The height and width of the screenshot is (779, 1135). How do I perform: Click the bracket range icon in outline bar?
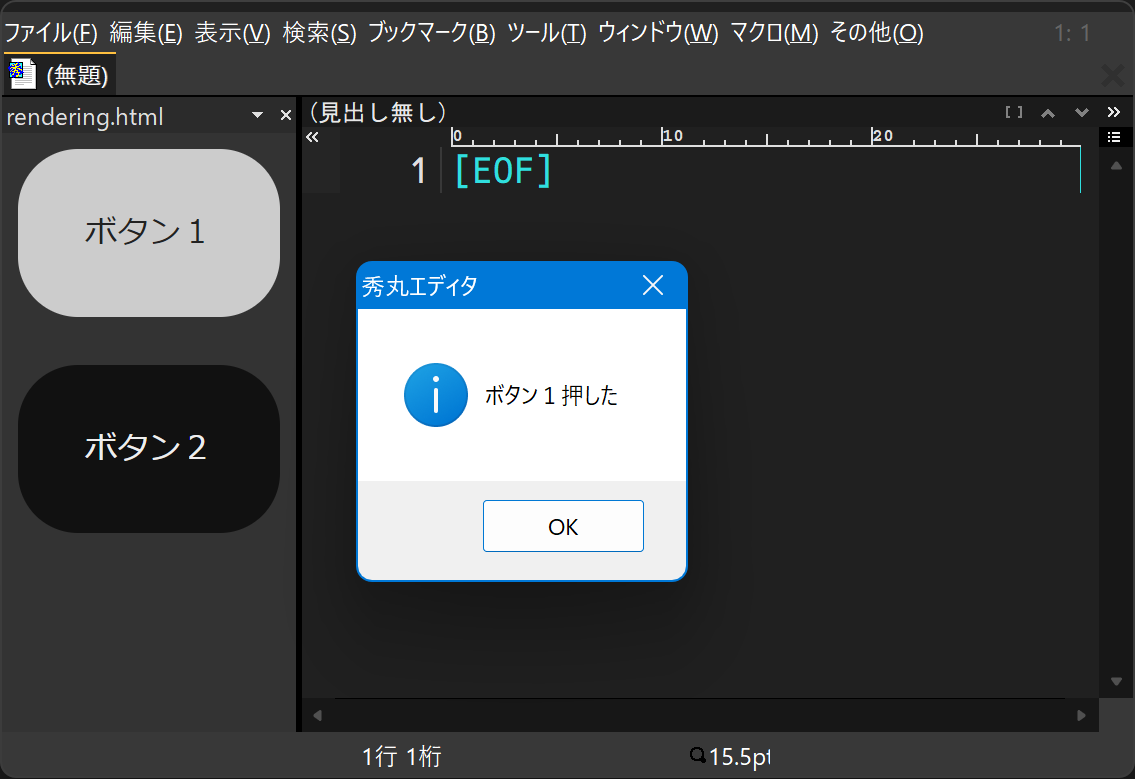(1014, 112)
